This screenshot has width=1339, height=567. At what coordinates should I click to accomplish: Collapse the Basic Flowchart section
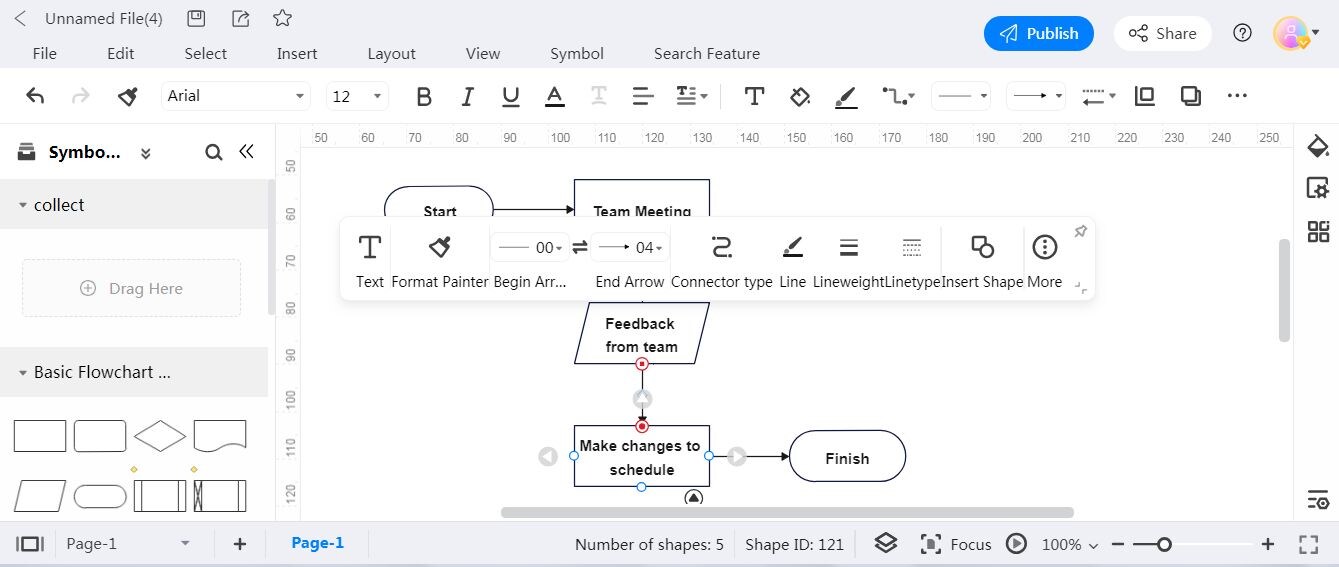click(22, 372)
